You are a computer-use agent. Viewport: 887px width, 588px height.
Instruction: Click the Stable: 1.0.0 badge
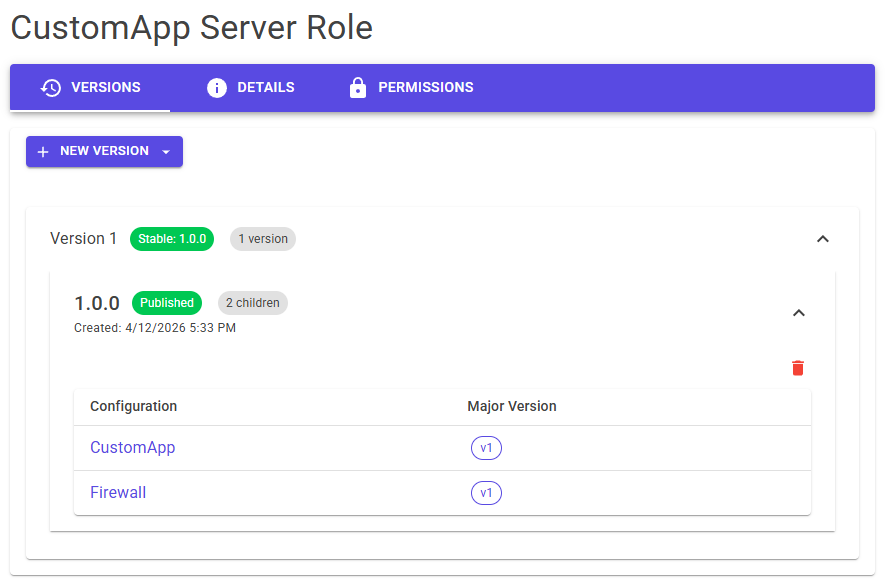pyautogui.click(x=171, y=239)
